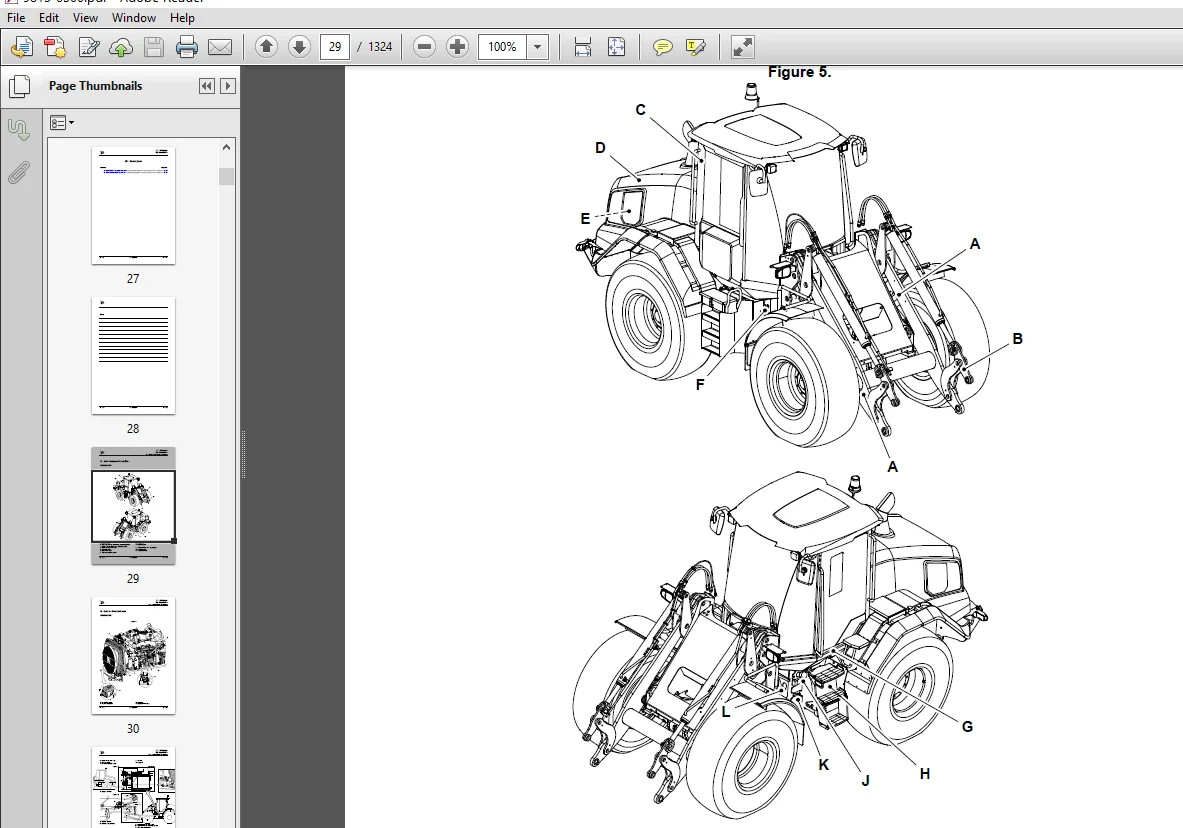Collapse the navigation pane with double-arrow button
This screenshot has height=828, width=1183.
(x=207, y=86)
